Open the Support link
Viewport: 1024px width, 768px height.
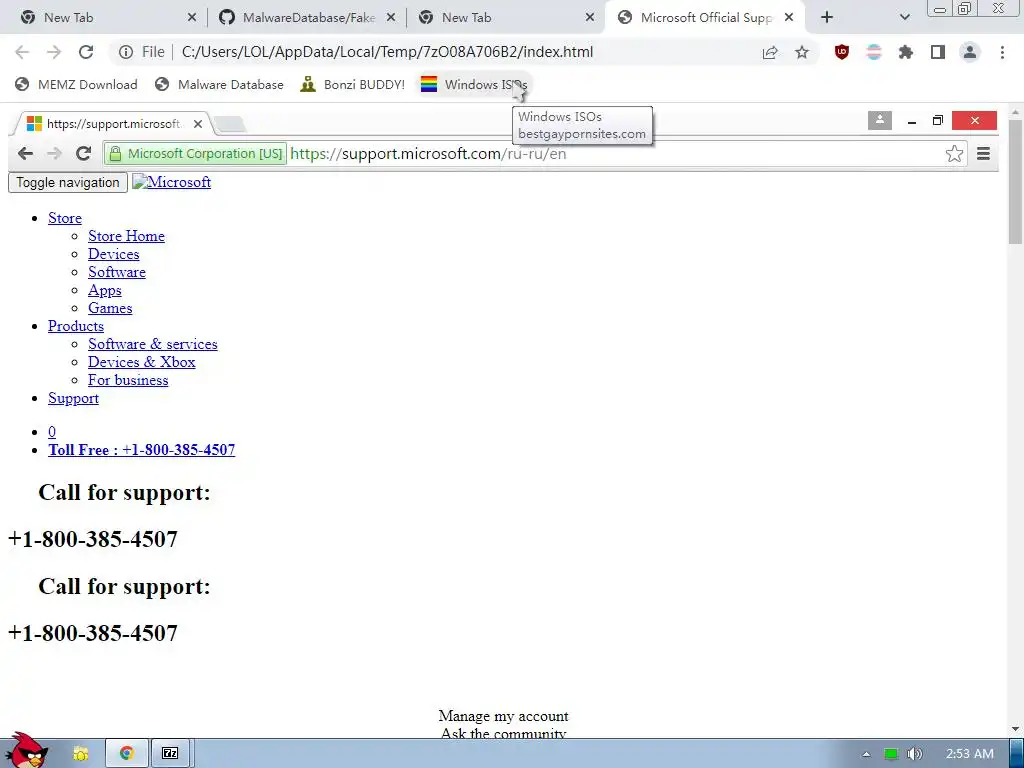point(73,398)
